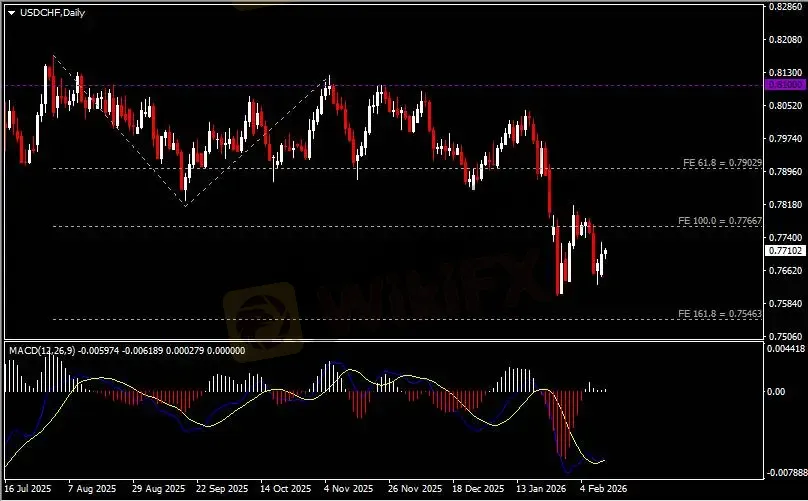Click the current price tag 0.77102
808x501 pixels.
tap(784, 254)
